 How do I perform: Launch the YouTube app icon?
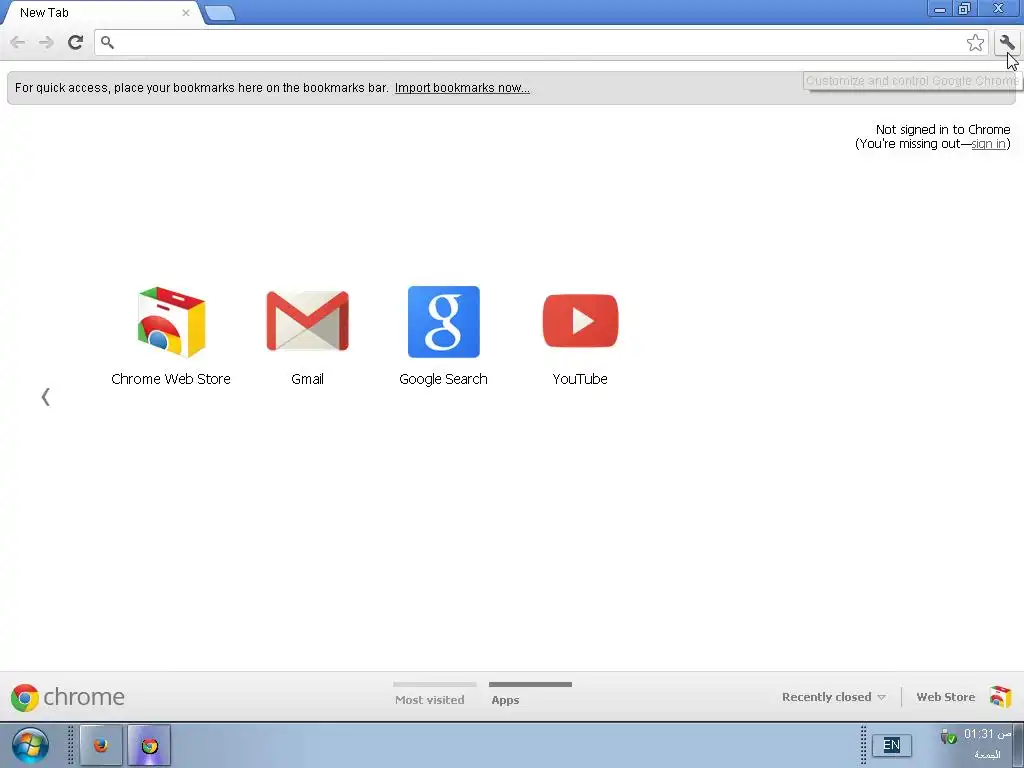pos(580,321)
